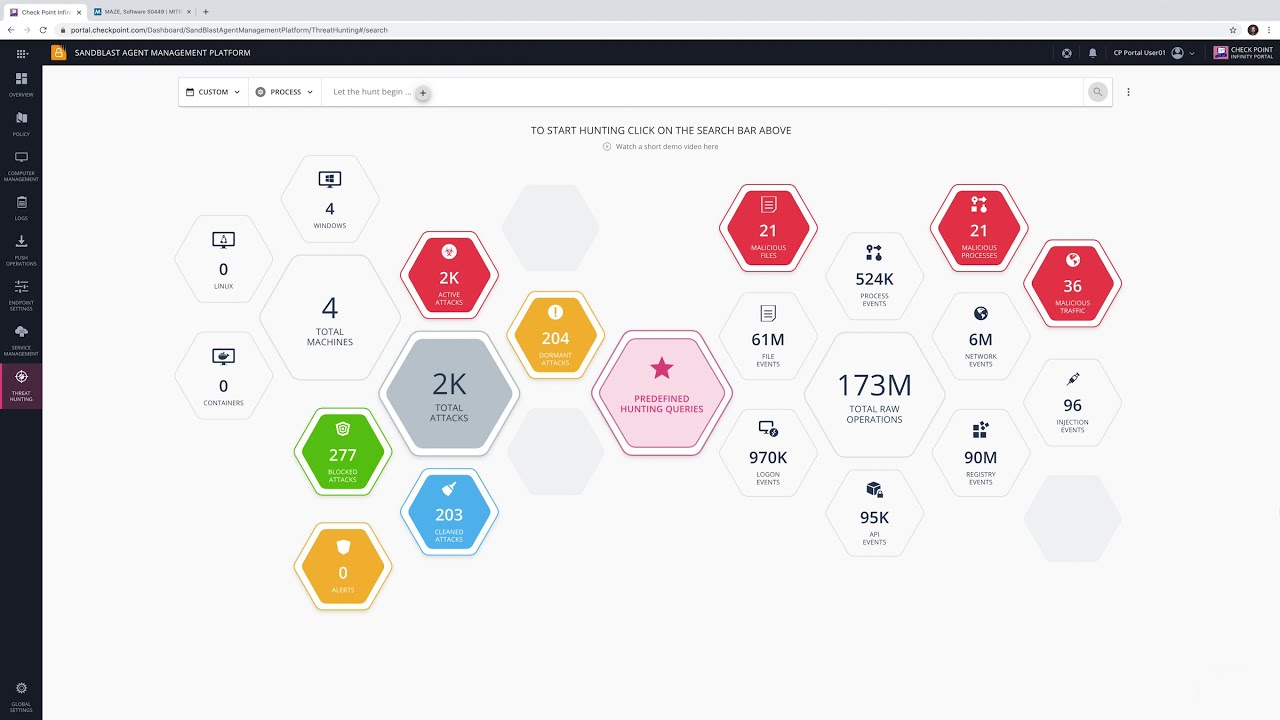Image resolution: width=1280 pixels, height=720 pixels.
Task: Select the Logon Events hexagon
Action: [768, 454]
